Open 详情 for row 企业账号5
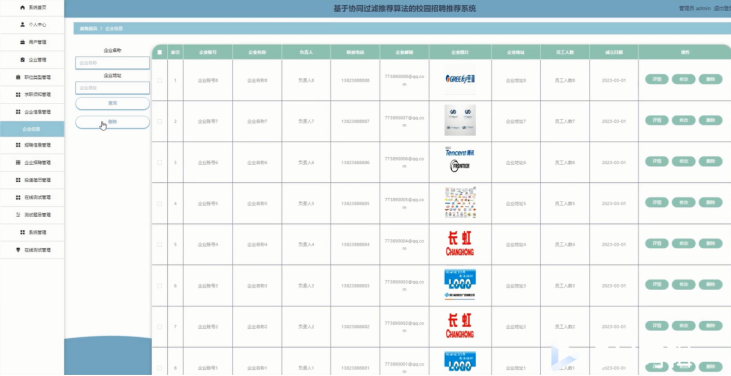This screenshot has width=731, height=376. click(x=657, y=203)
